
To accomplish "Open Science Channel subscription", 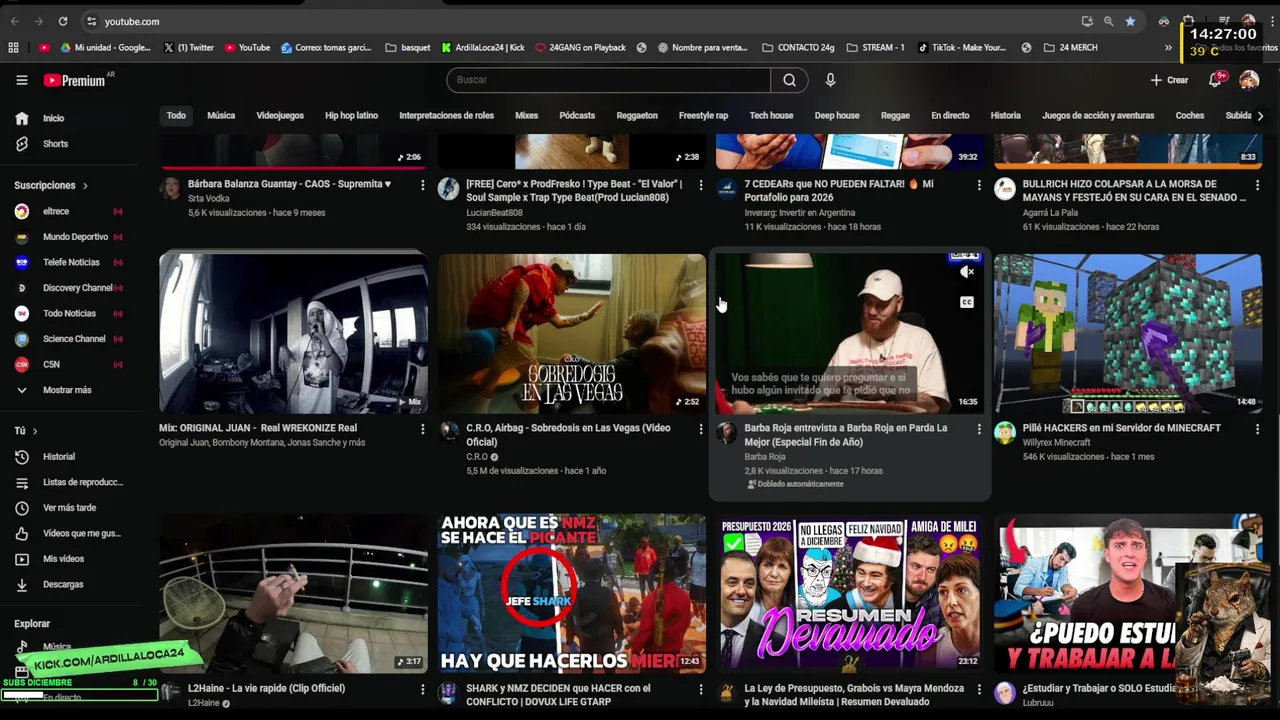I will click(x=75, y=339).
